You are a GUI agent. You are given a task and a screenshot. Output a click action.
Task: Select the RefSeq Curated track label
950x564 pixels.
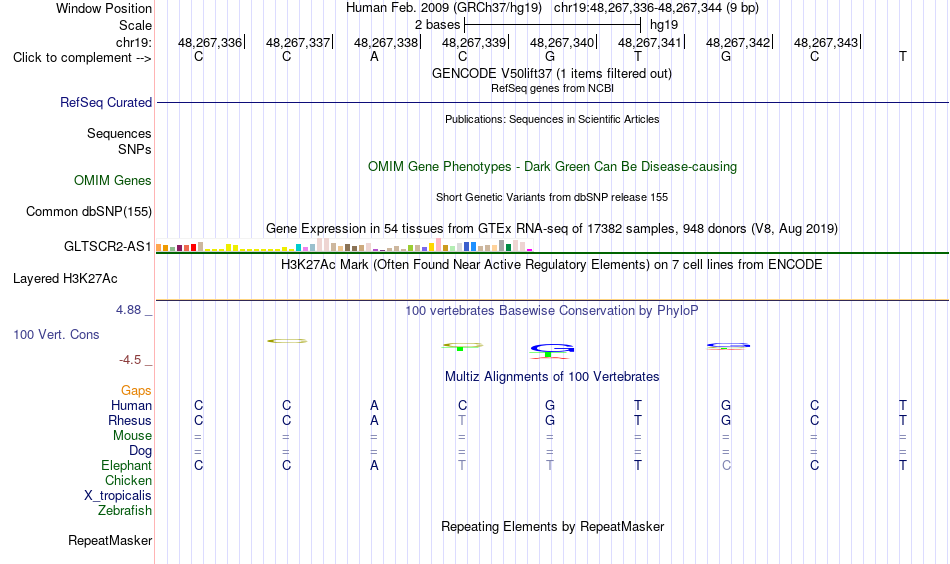point(105,102)
